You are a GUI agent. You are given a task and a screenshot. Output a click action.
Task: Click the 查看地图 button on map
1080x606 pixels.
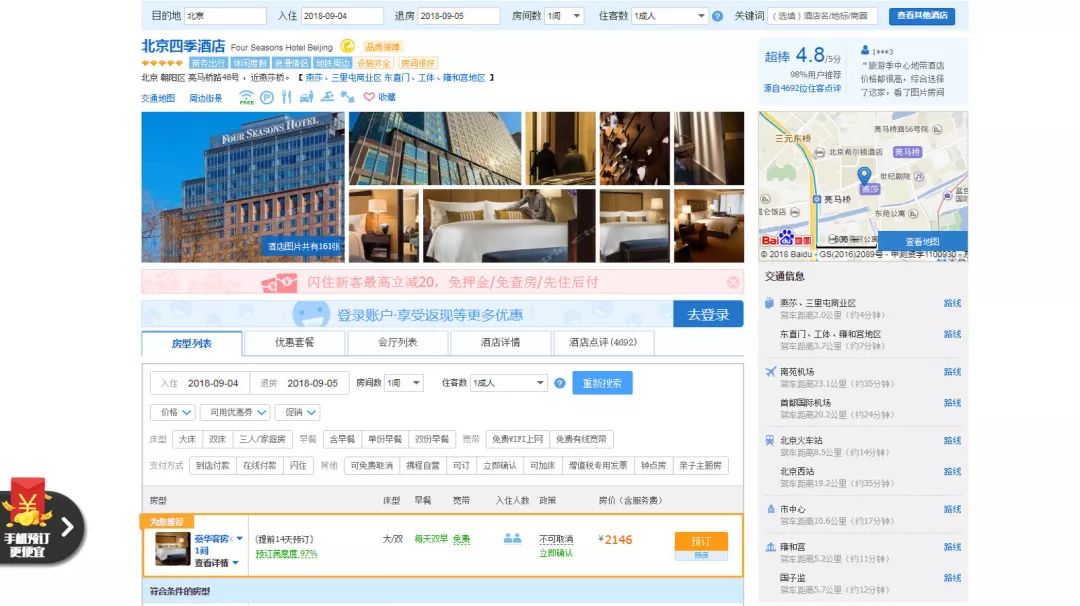(922, 242)
